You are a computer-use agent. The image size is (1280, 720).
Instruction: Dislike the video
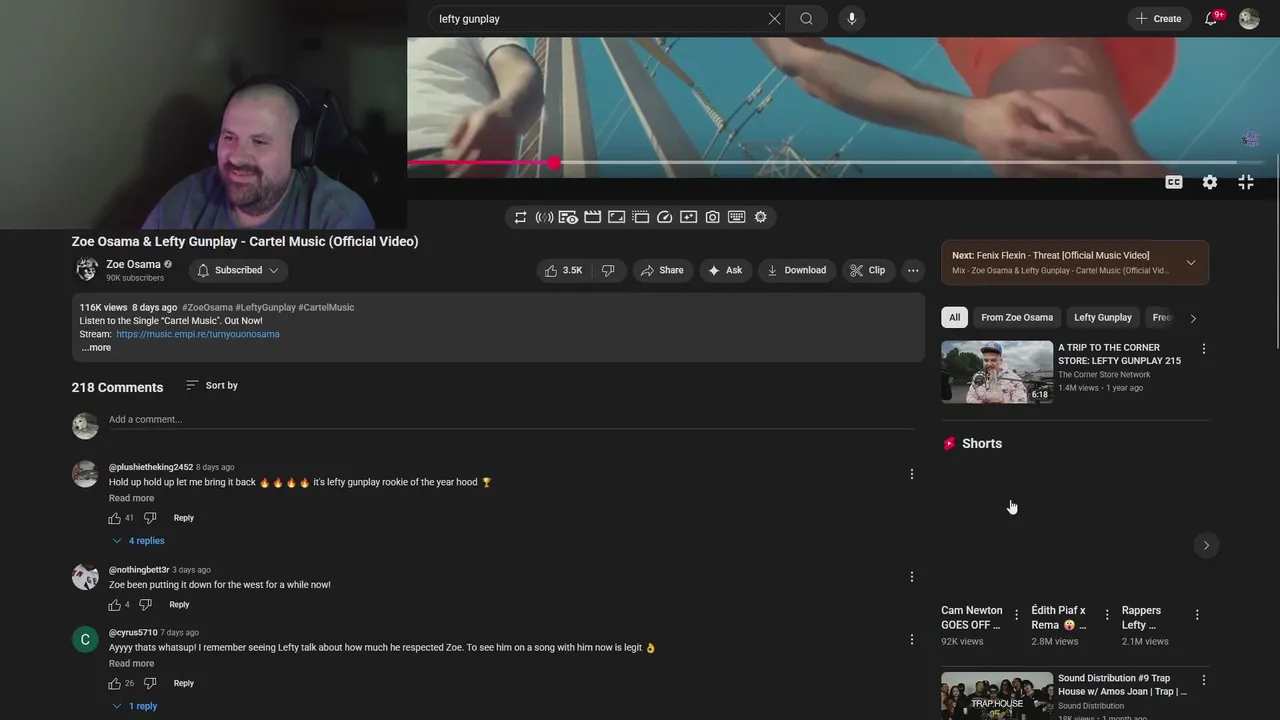coord(608,270)
